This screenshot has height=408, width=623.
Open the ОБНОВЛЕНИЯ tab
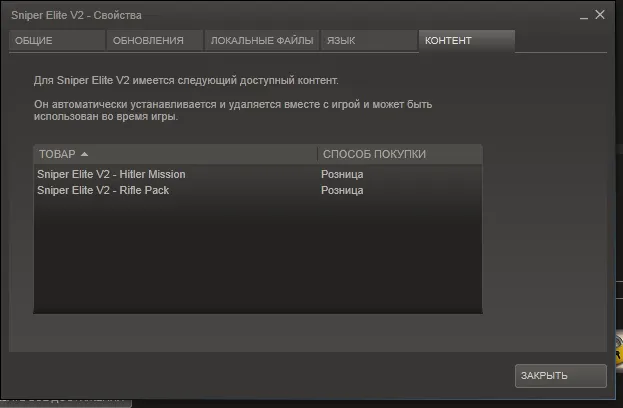coord(155,41)
